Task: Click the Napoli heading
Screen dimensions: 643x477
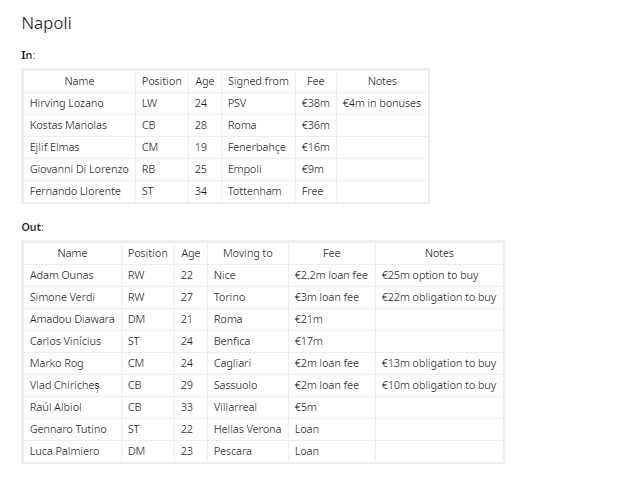Action: click(x=46, y=23)
